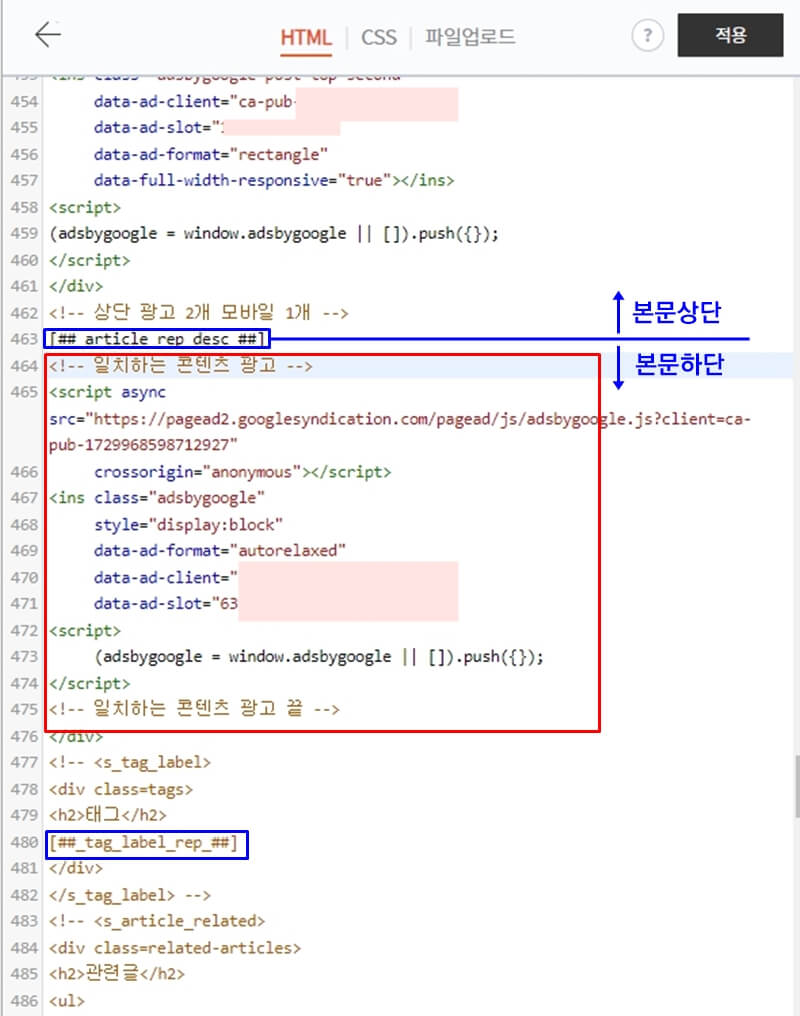800x1016 pixels.
Task: Click data-ad-format="autorelaxed" on line 469
Action: click(x=220, y=551)
